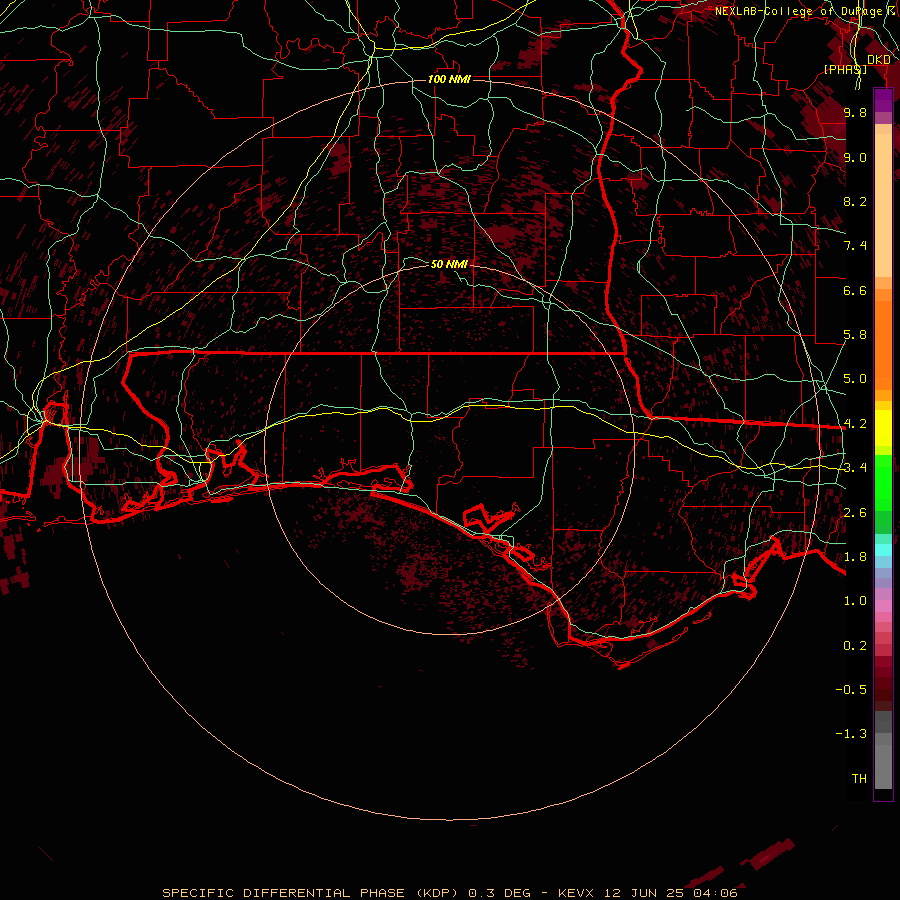Click the orange segment of the color bar
The height and width of the screenshot is (900, 900).
883,345
